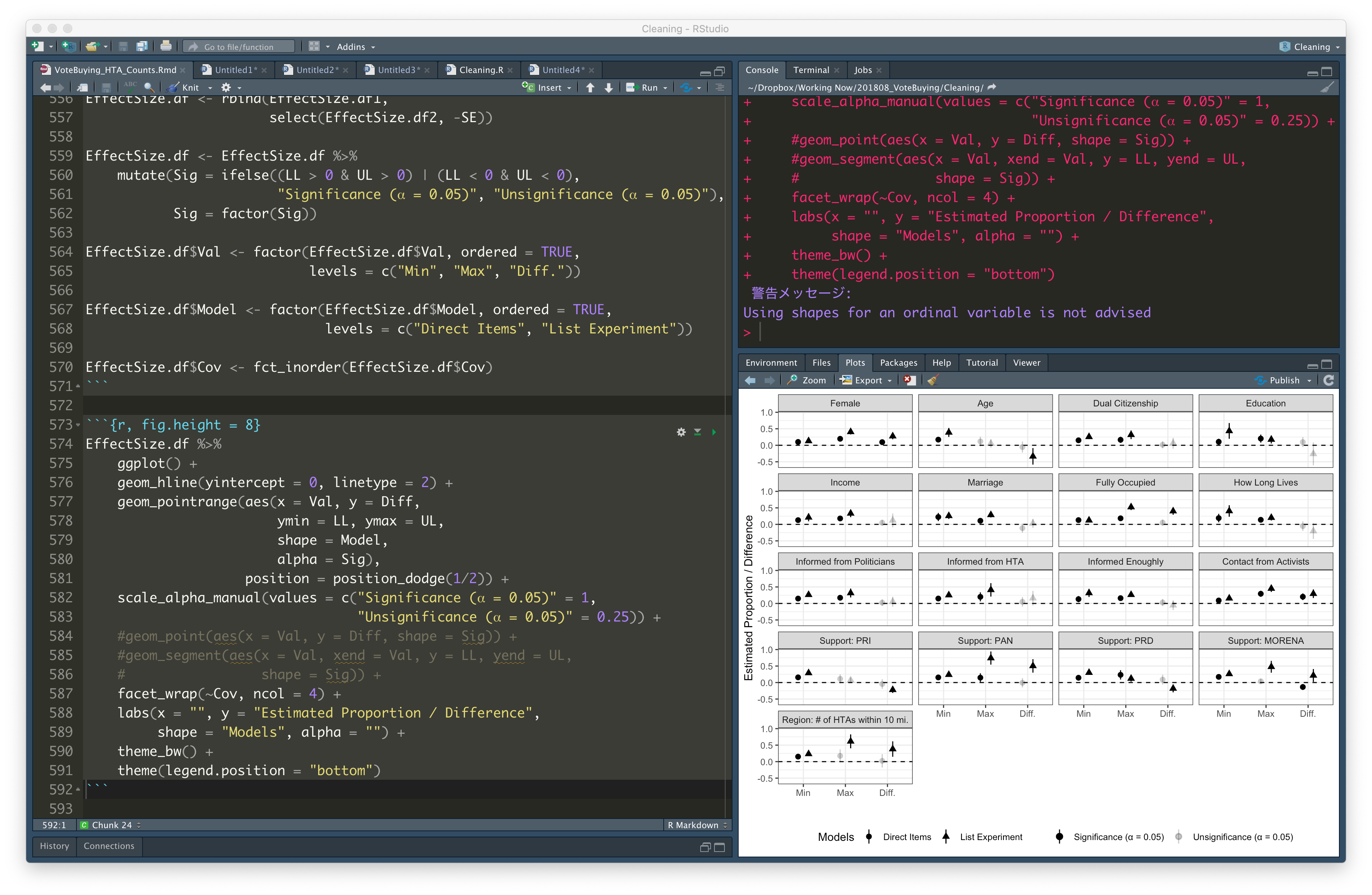Go forward to next source location
This screenshot has height=895, width=1372.
[x=59, y=88]
